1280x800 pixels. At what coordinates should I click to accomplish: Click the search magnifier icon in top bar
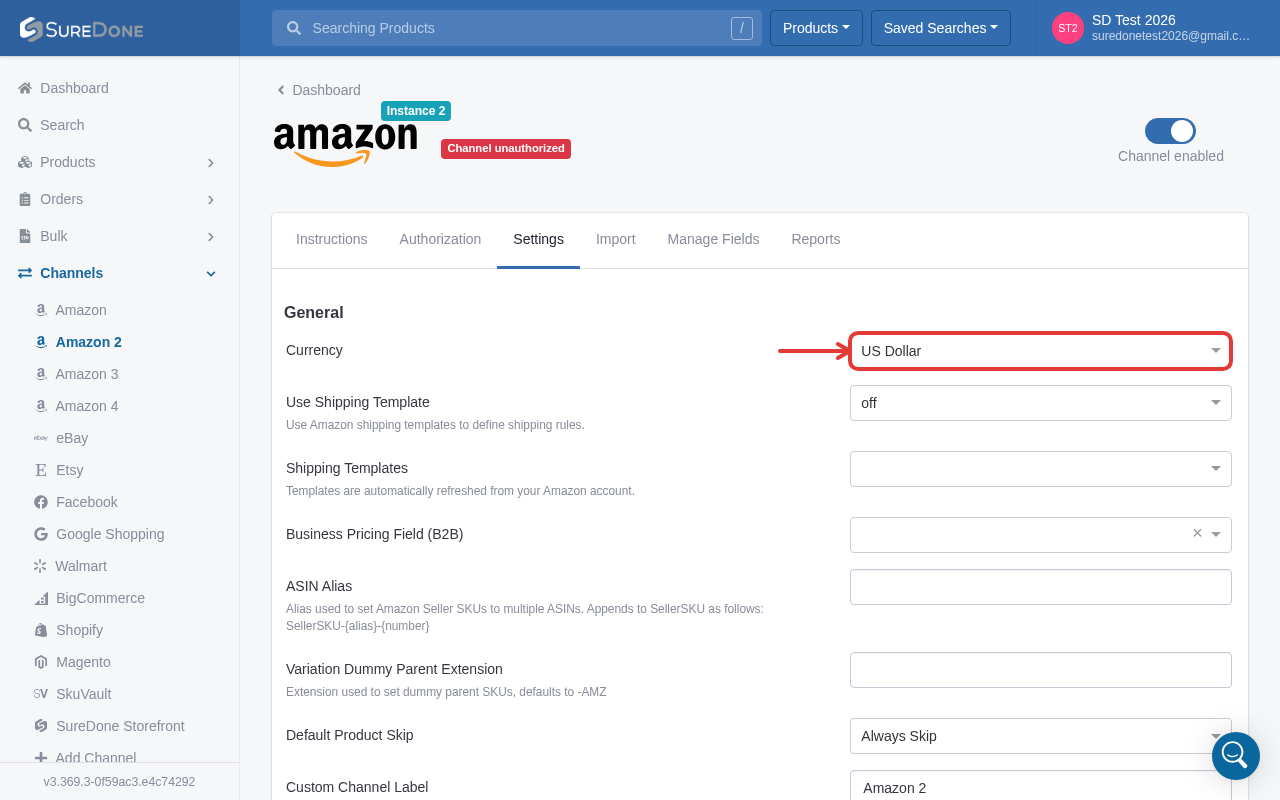[x=294, y=28]
